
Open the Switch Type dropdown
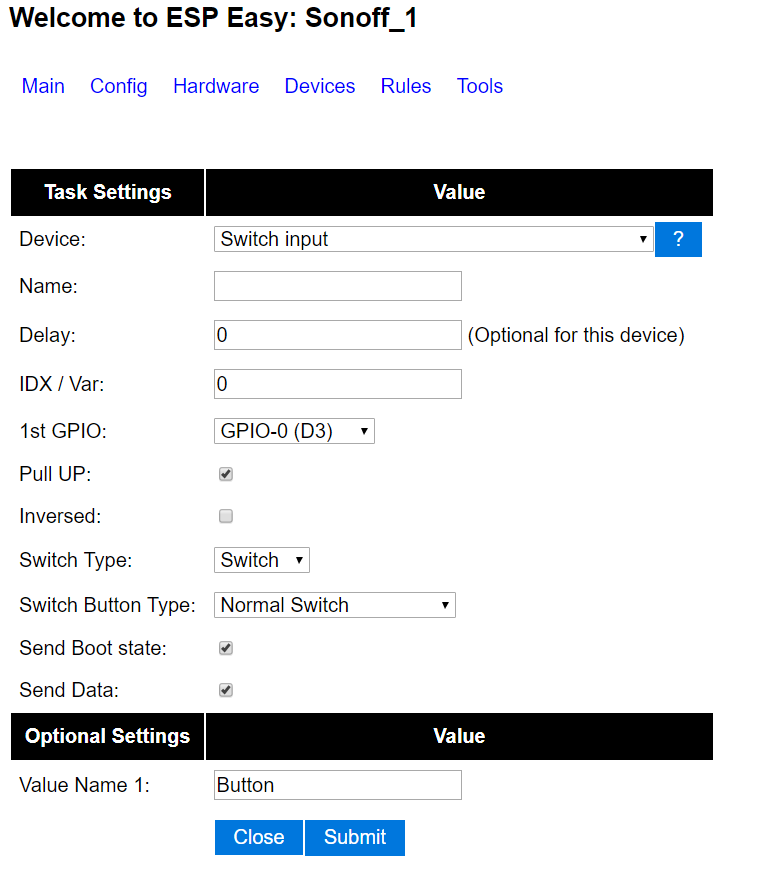262,560
